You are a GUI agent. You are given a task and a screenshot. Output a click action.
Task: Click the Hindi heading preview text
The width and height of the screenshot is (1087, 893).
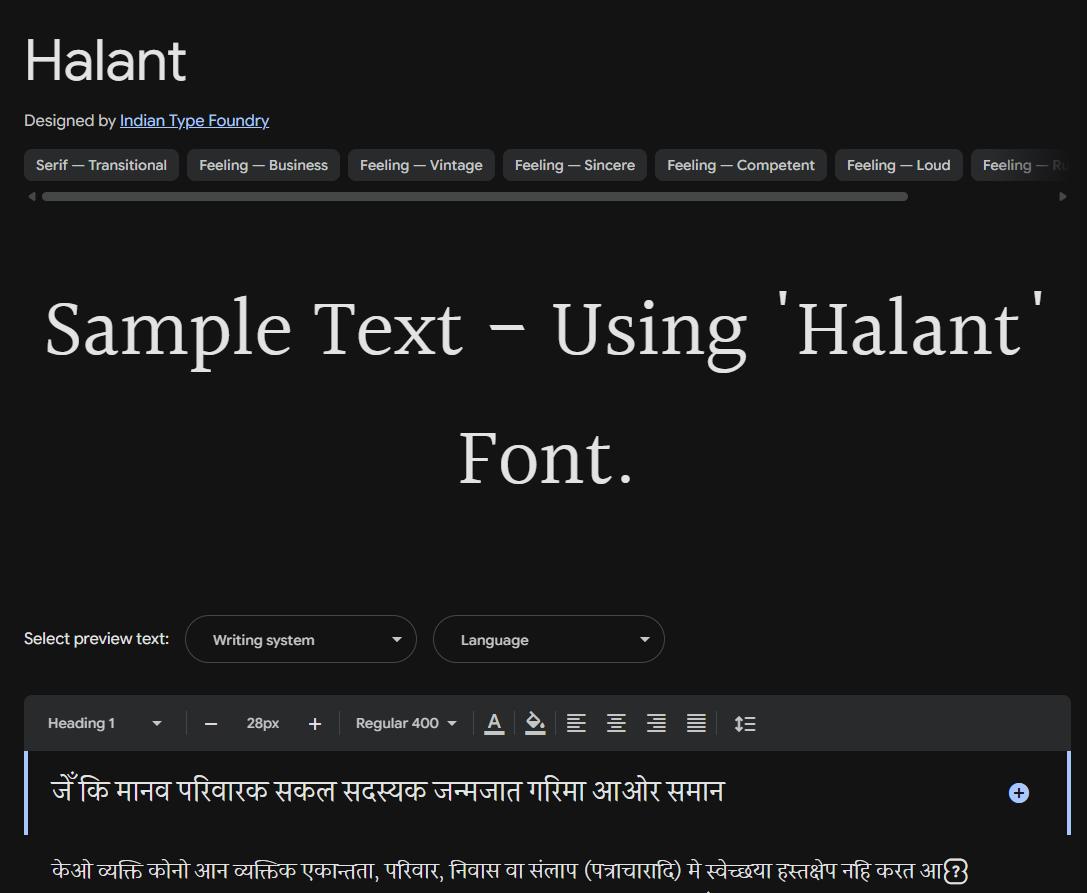tap(388, 791)
